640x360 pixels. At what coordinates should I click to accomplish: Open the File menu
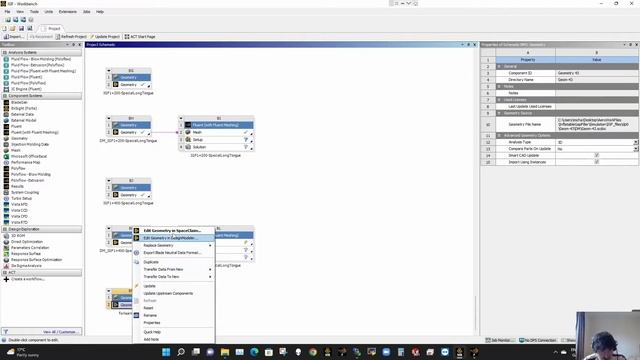(x=7, y=12)
